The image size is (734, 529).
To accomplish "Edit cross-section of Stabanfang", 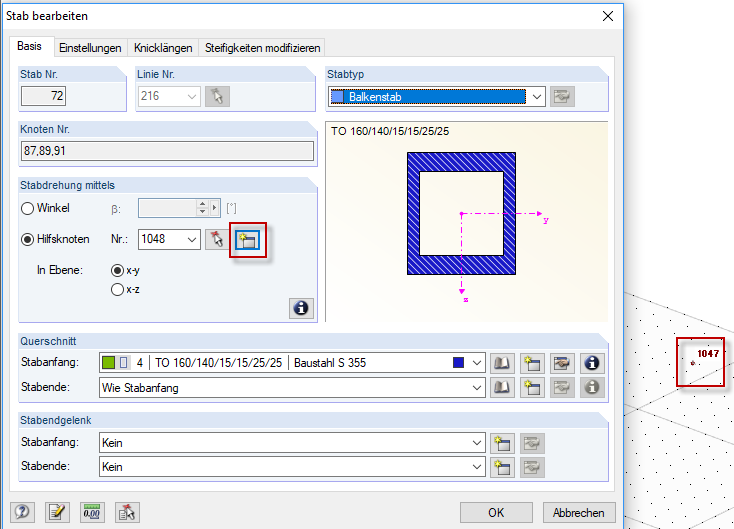I will tap(562, 363).
